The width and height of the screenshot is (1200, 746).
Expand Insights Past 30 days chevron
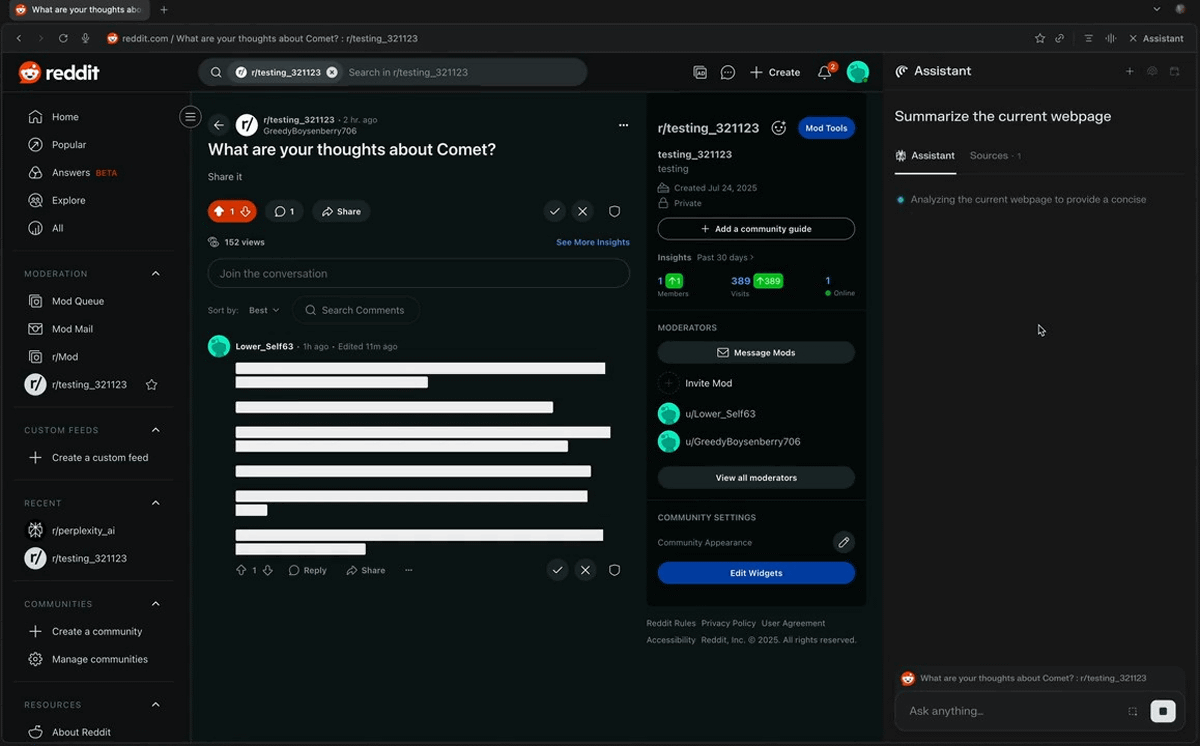coord(752,258)
